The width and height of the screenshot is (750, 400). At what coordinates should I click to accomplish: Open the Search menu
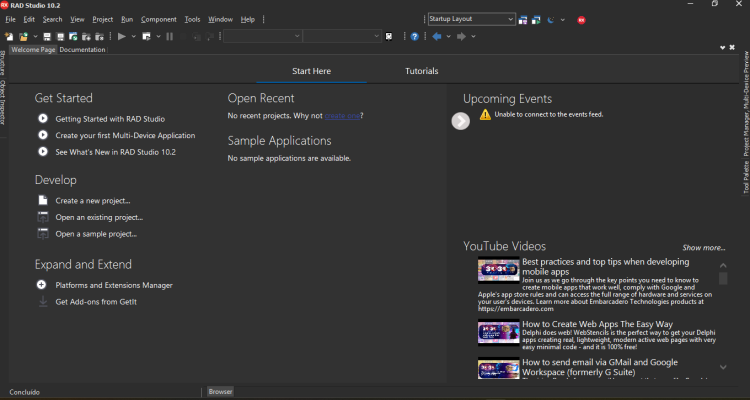click(x=53, y=19)
